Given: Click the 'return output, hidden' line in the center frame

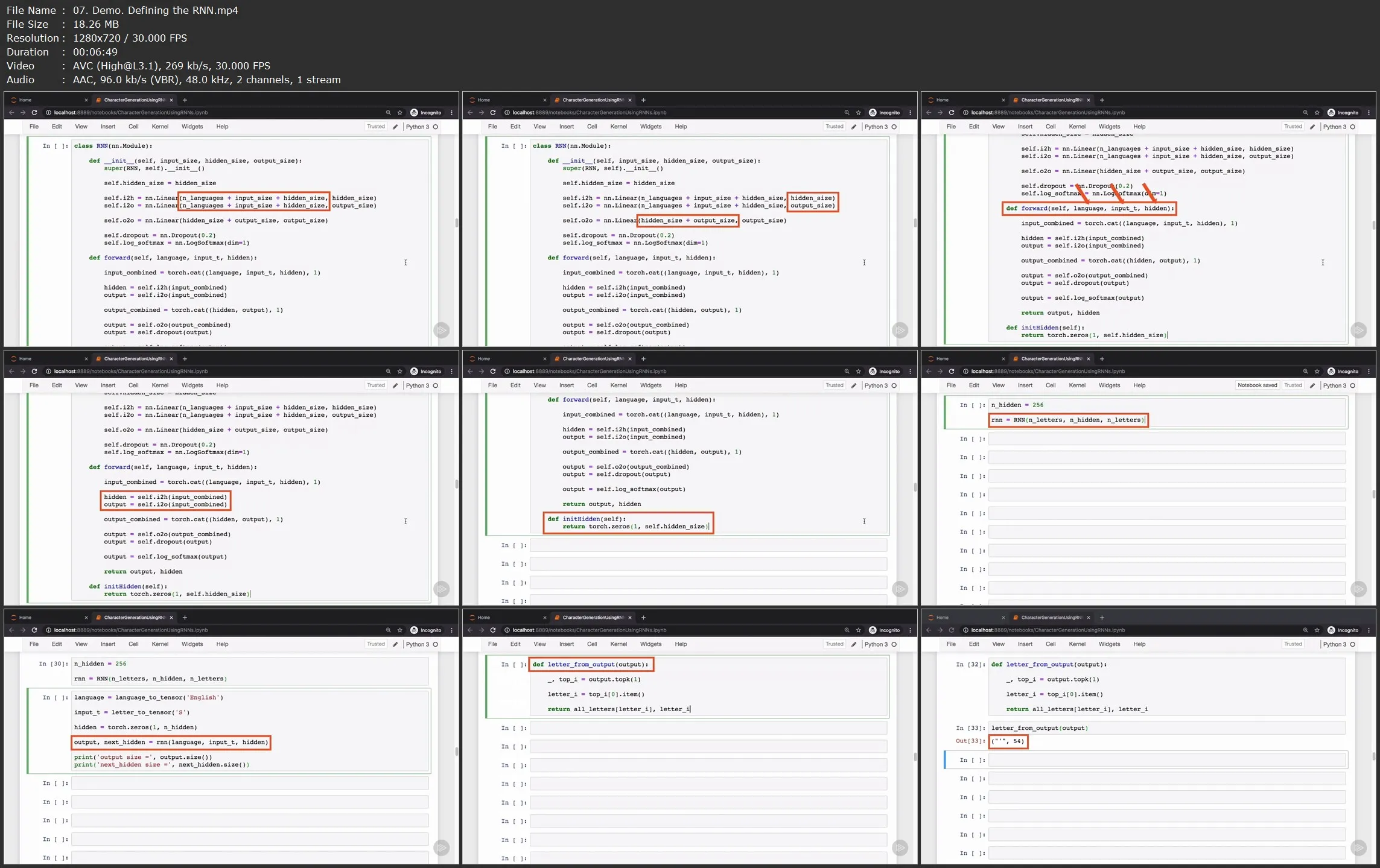Looking at the screenshot, I should click(602, 504).
